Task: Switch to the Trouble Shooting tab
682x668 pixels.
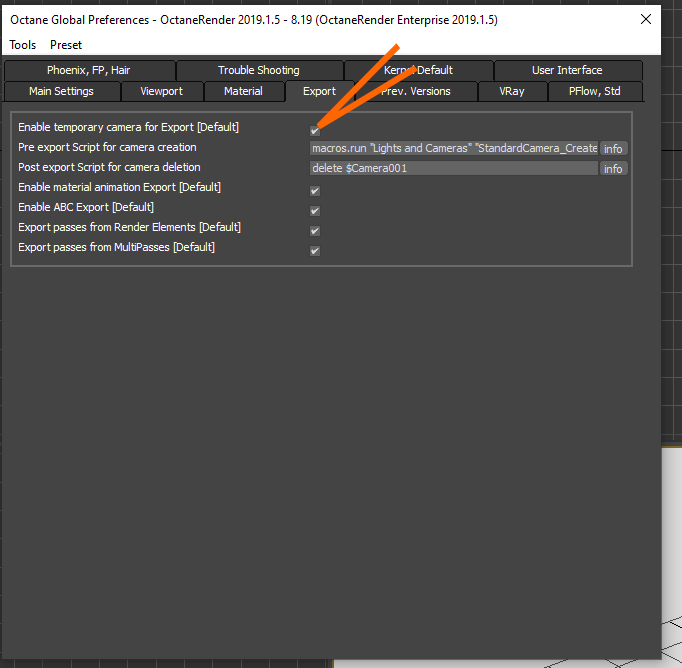Action: (x=259, y=70)
